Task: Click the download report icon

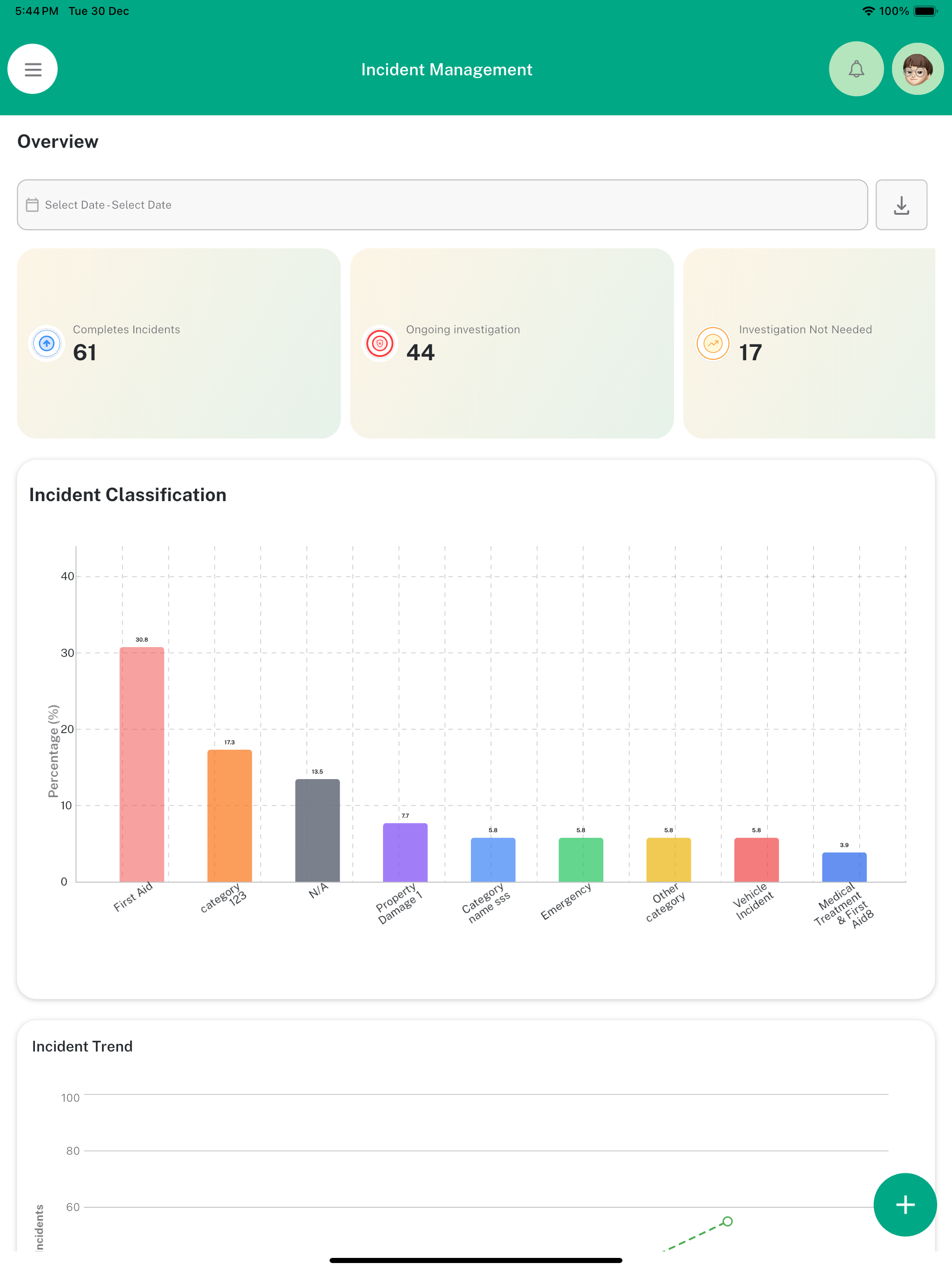Action: click(901, 205)
